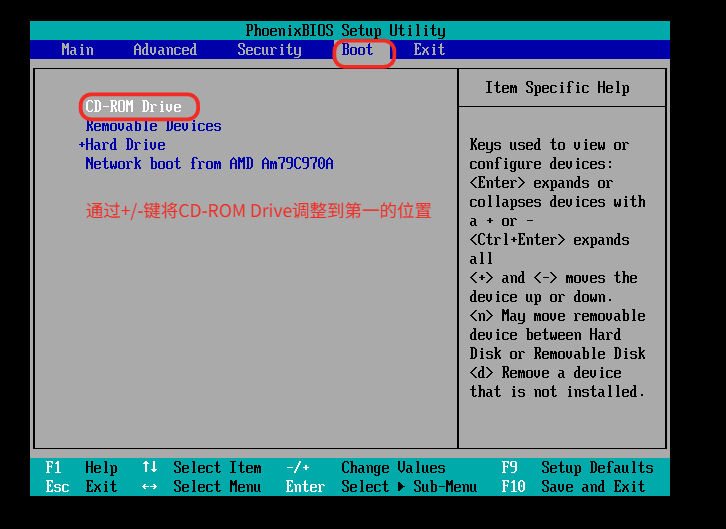Click the Setup Defaults legend text
The height and width of the screenshot is (529, 726).
tap(597, 467)
